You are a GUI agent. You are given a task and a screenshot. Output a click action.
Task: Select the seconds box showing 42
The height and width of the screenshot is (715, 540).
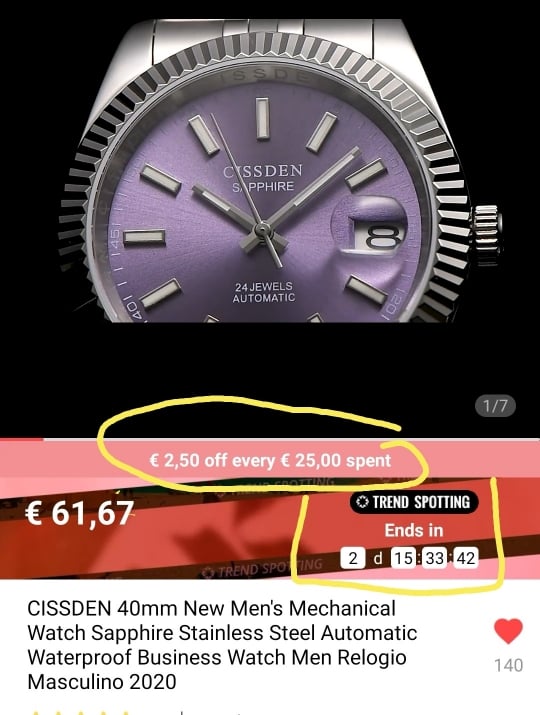(x=466, y=558)
